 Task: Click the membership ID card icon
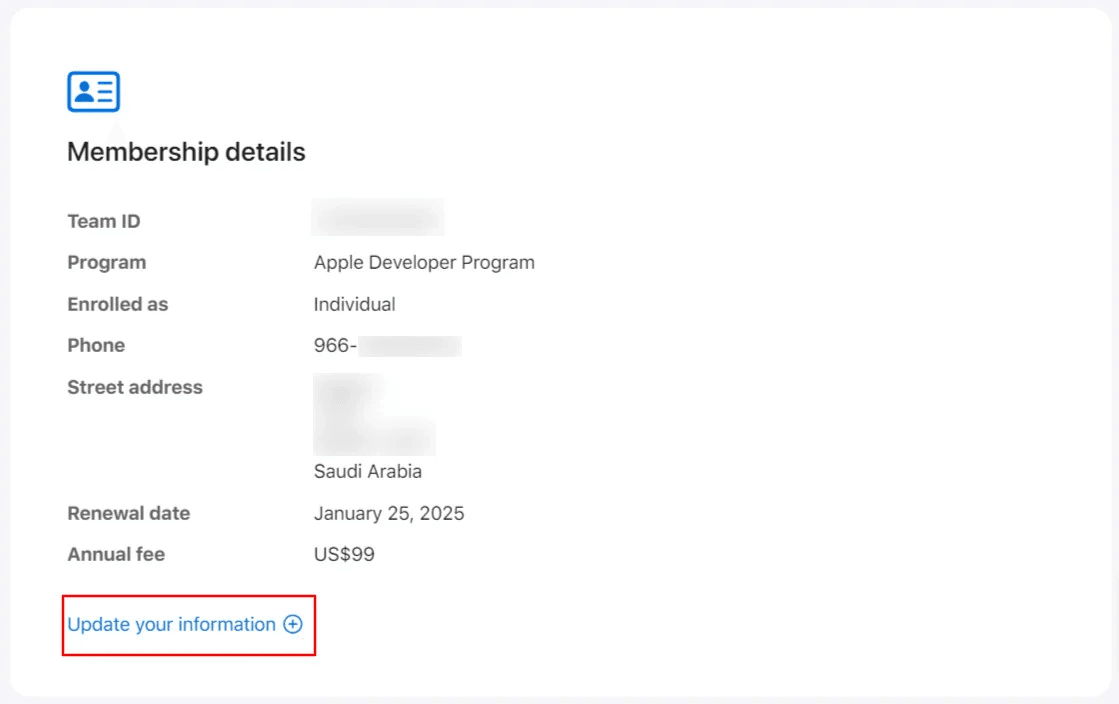point(93,92)
